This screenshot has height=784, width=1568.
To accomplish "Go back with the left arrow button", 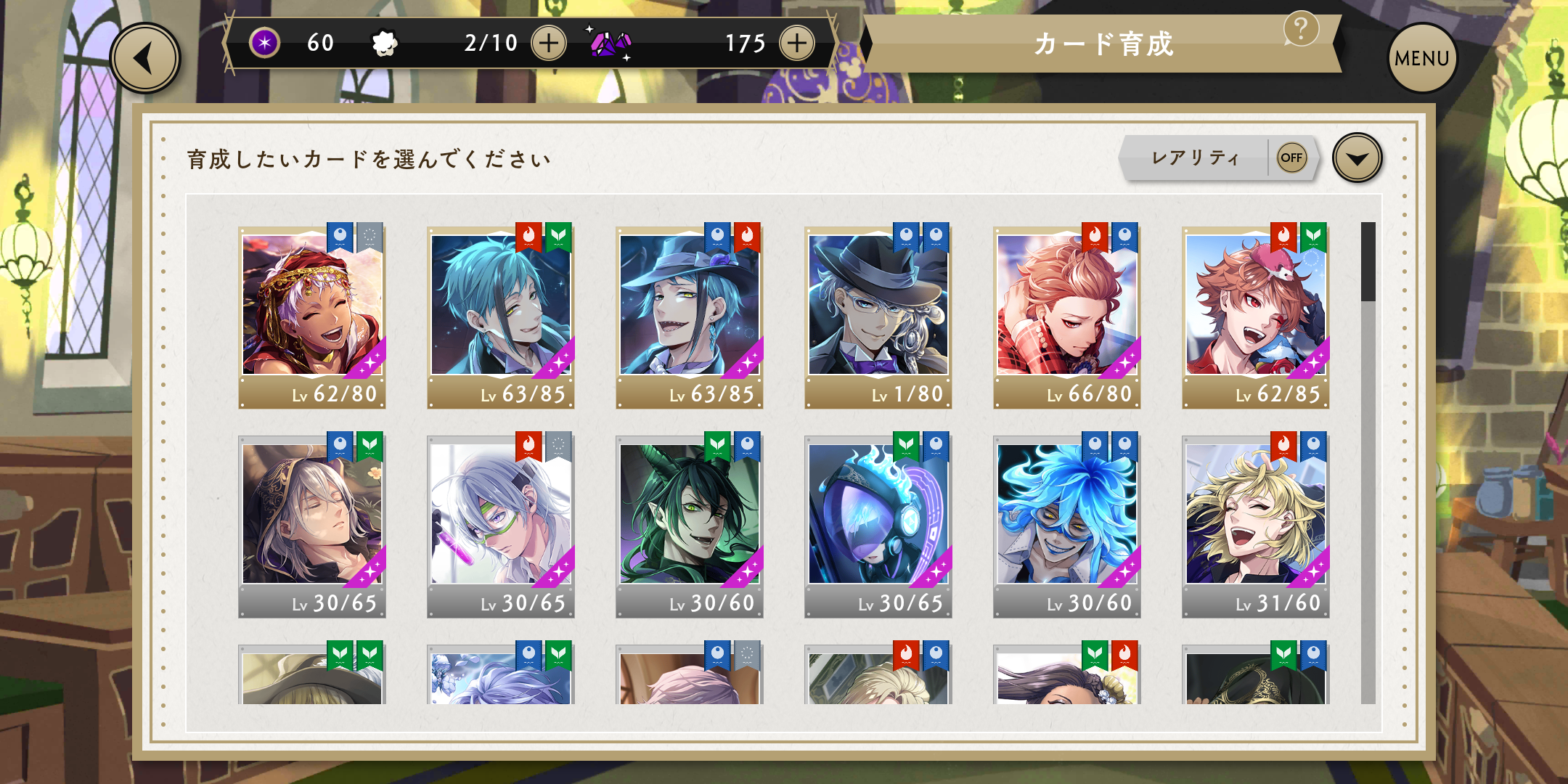I will 145,58.
